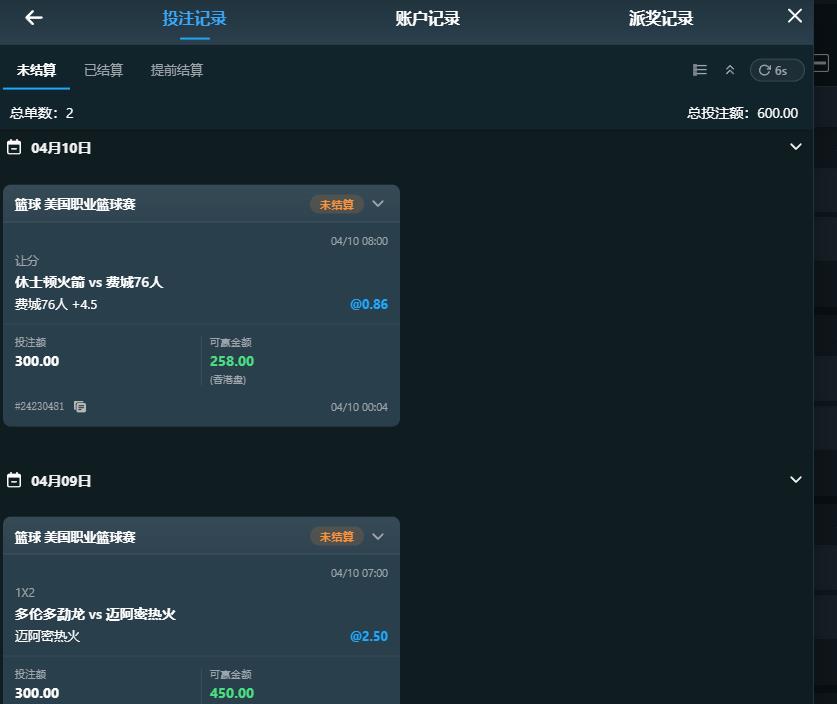This screenshot has width=837, height=704.
Task: Click the 6s auto-refresh button
Action: 776,70
